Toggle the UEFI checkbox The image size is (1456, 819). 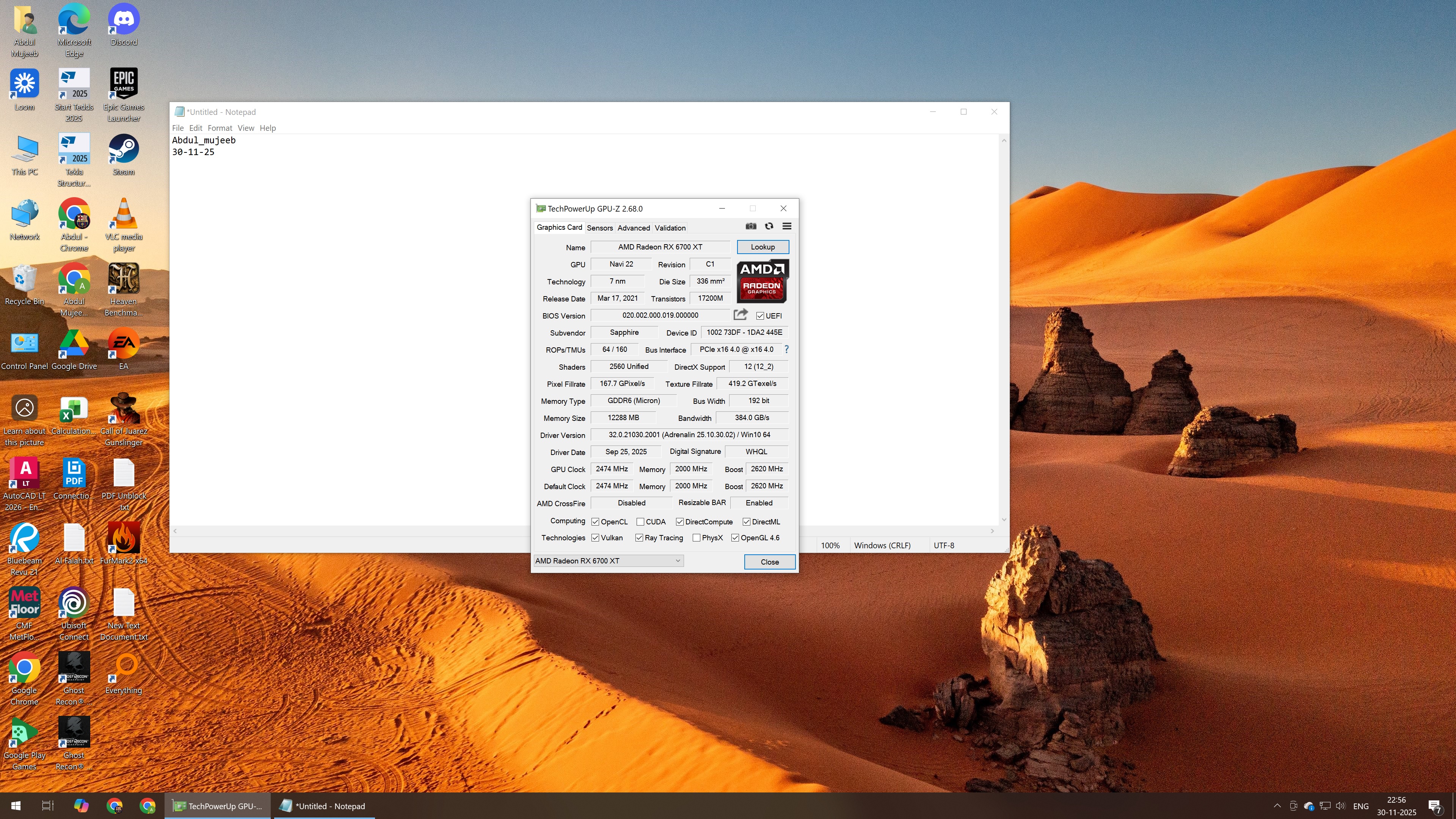click(760, 316)
